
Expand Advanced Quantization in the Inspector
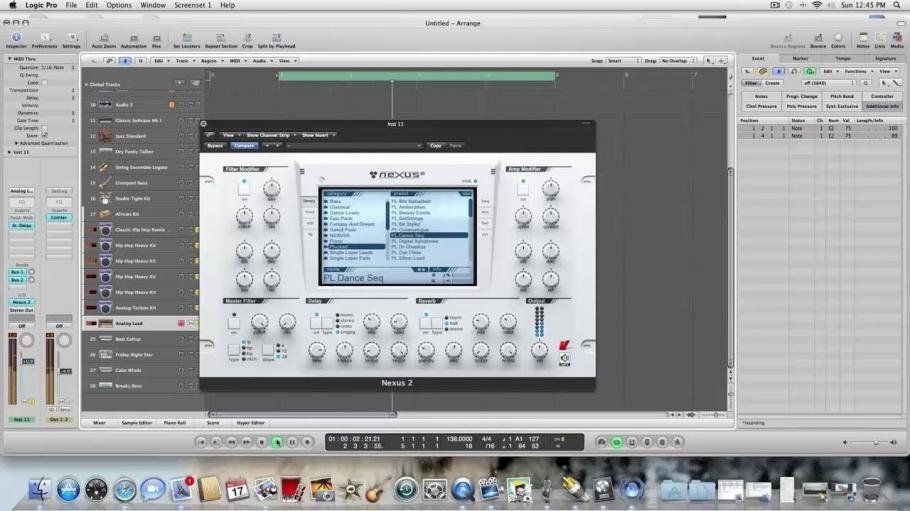[x=16, y=143]
